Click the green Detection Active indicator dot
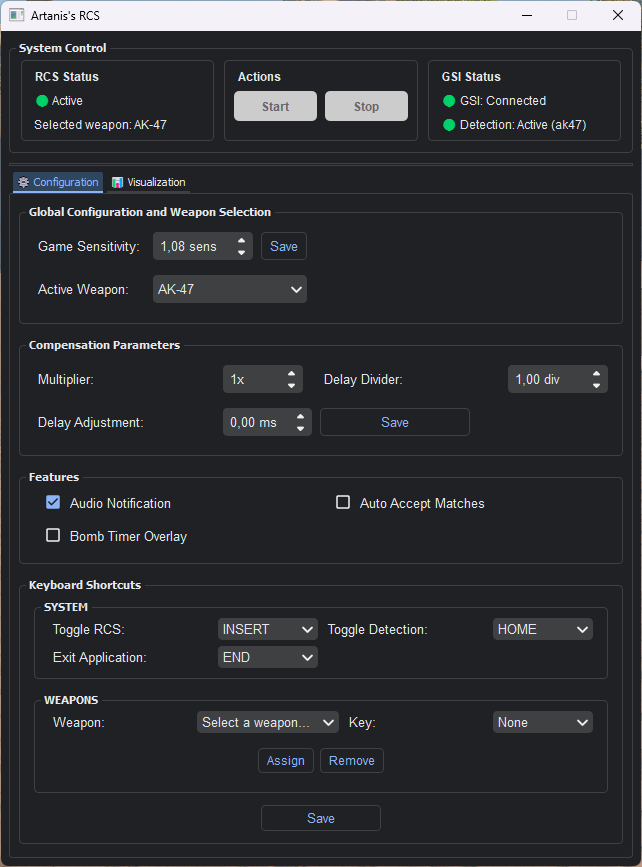 click(449, 125)
